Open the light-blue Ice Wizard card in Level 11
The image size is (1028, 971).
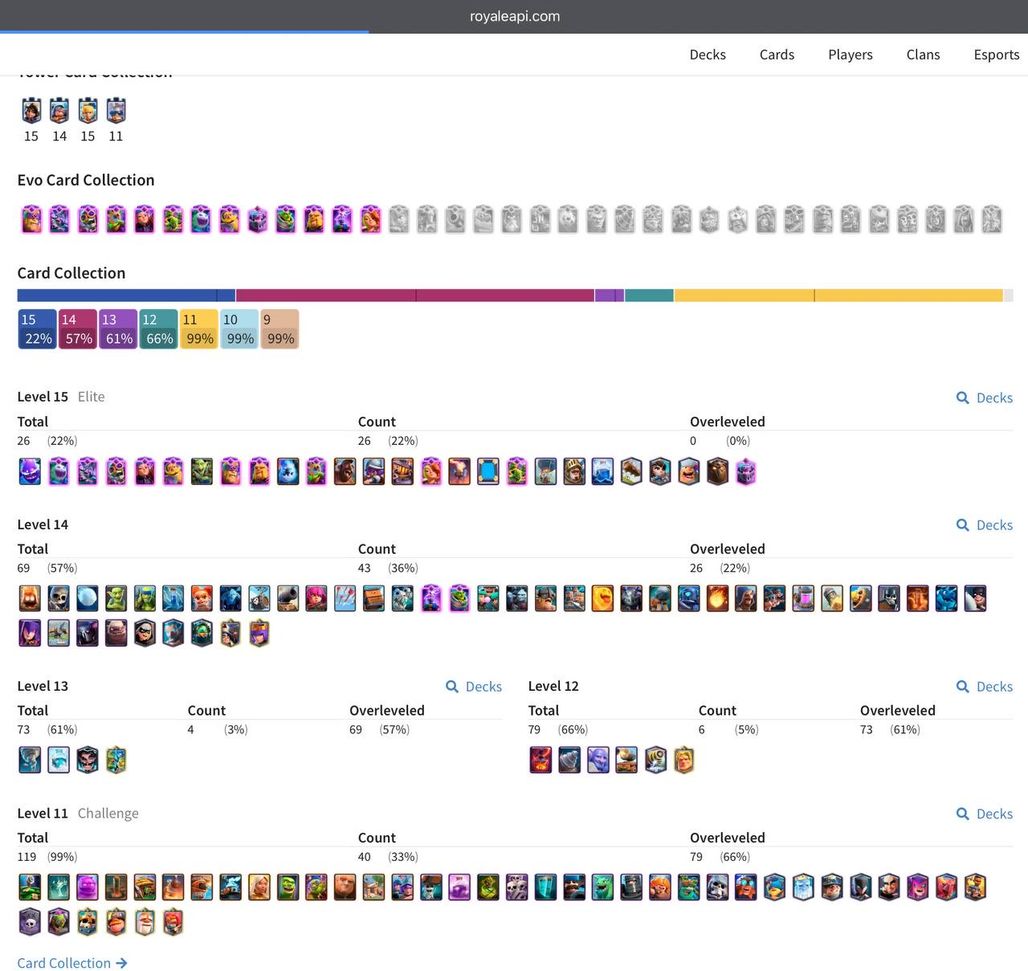coord(803,887)
